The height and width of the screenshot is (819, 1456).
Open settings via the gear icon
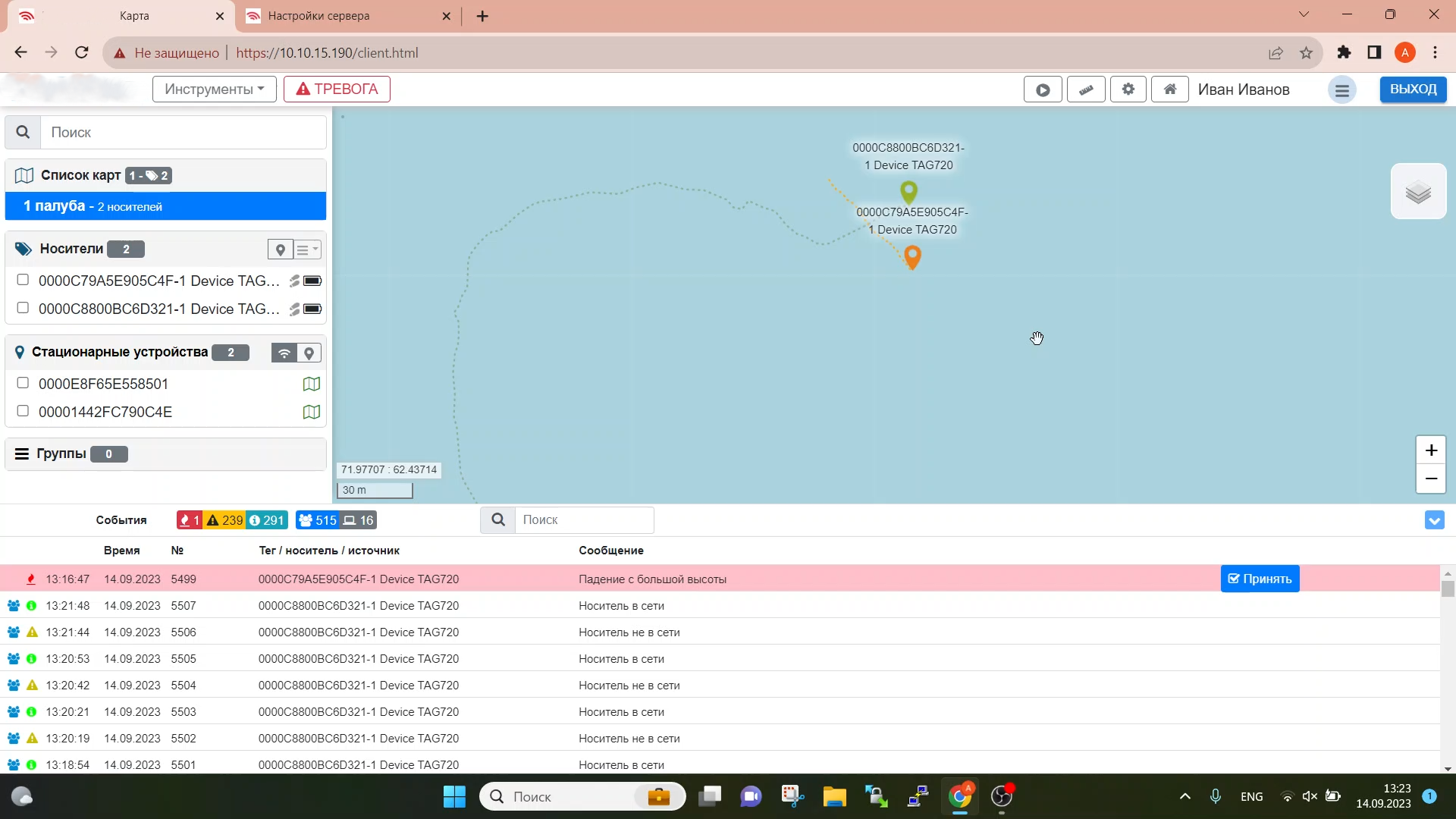1128,89
